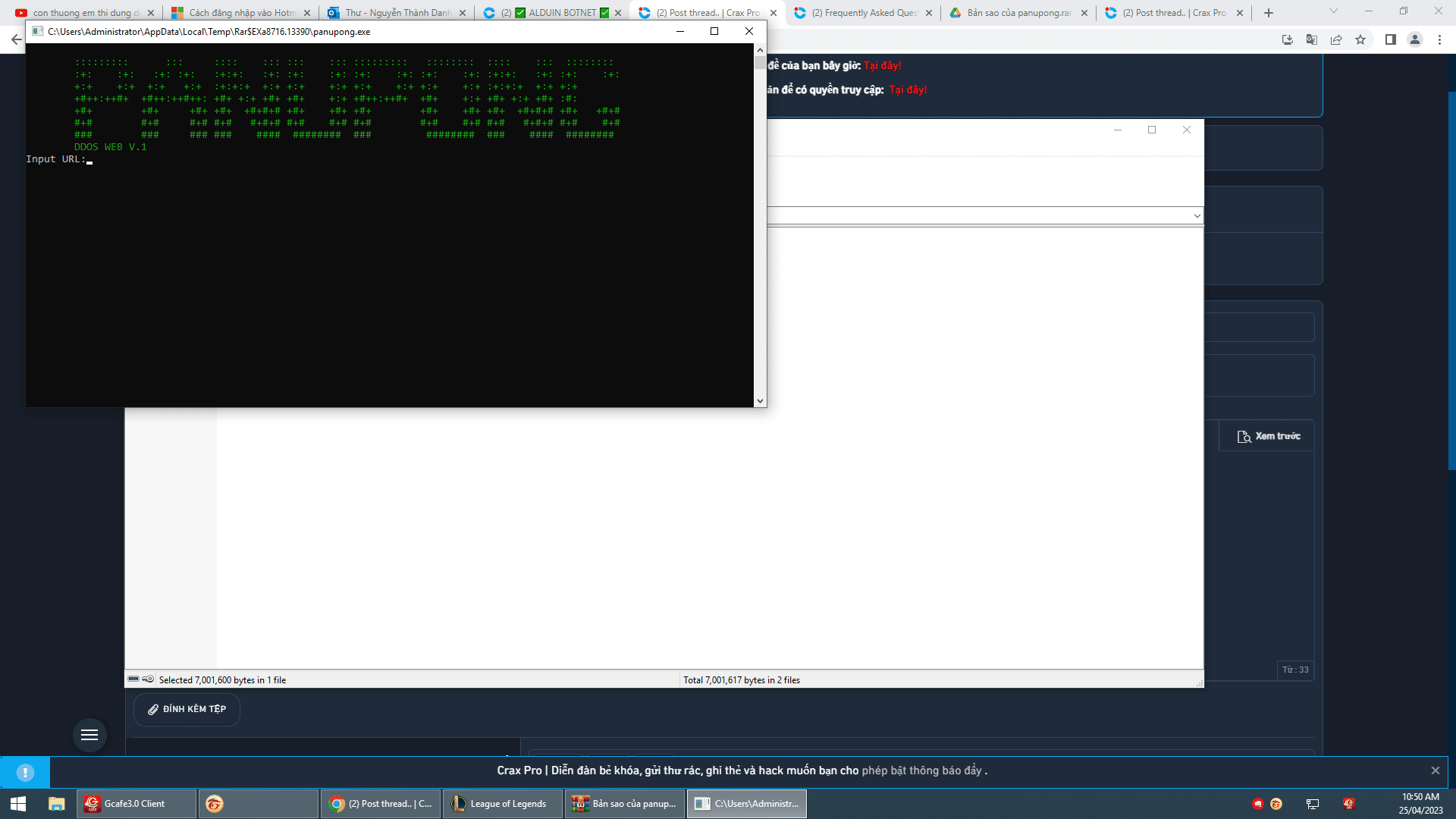Image resolution: width=1456 pixels, height=819 pixels.
Task: Toggle the browser side panel icon
Action: [x=1390, y=39]
